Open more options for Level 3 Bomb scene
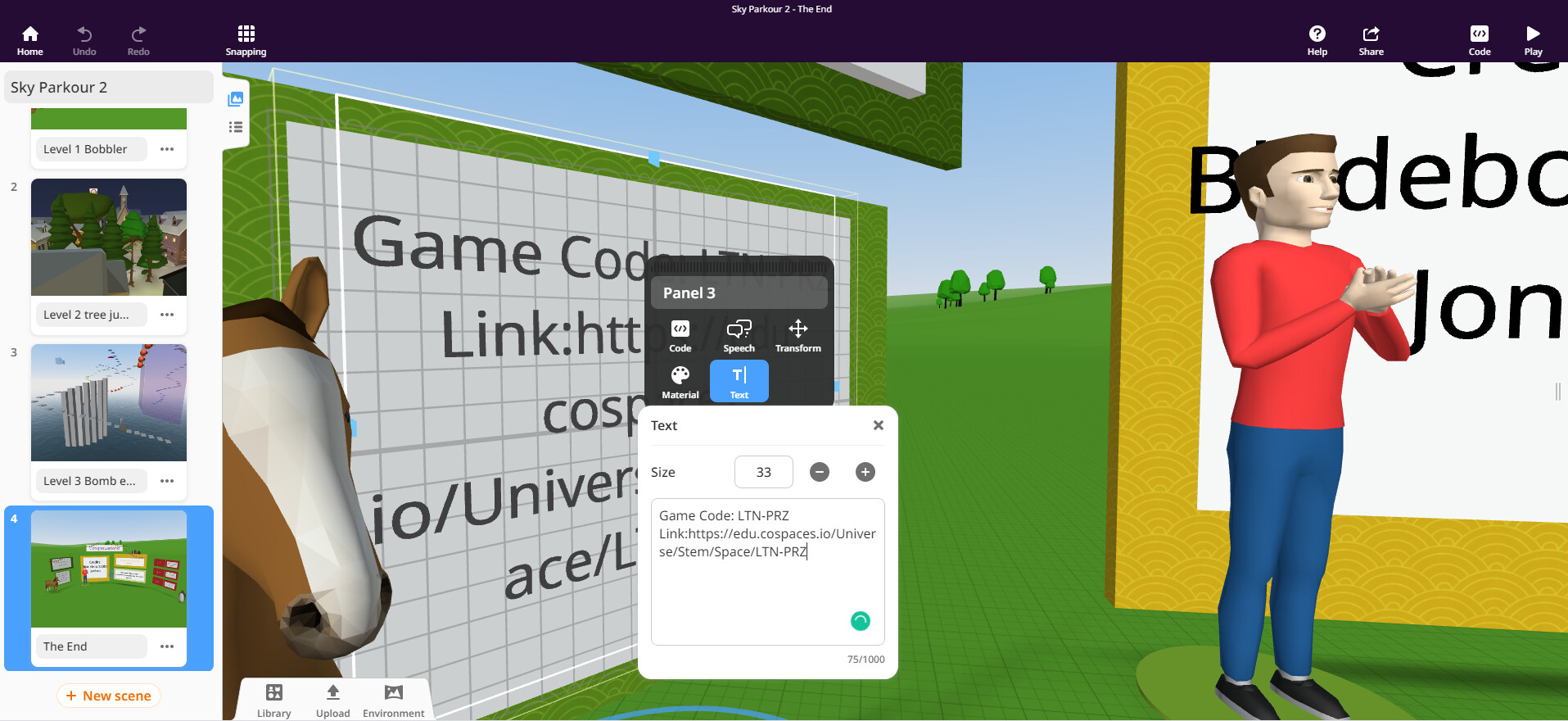 click(x=167, y=481)
